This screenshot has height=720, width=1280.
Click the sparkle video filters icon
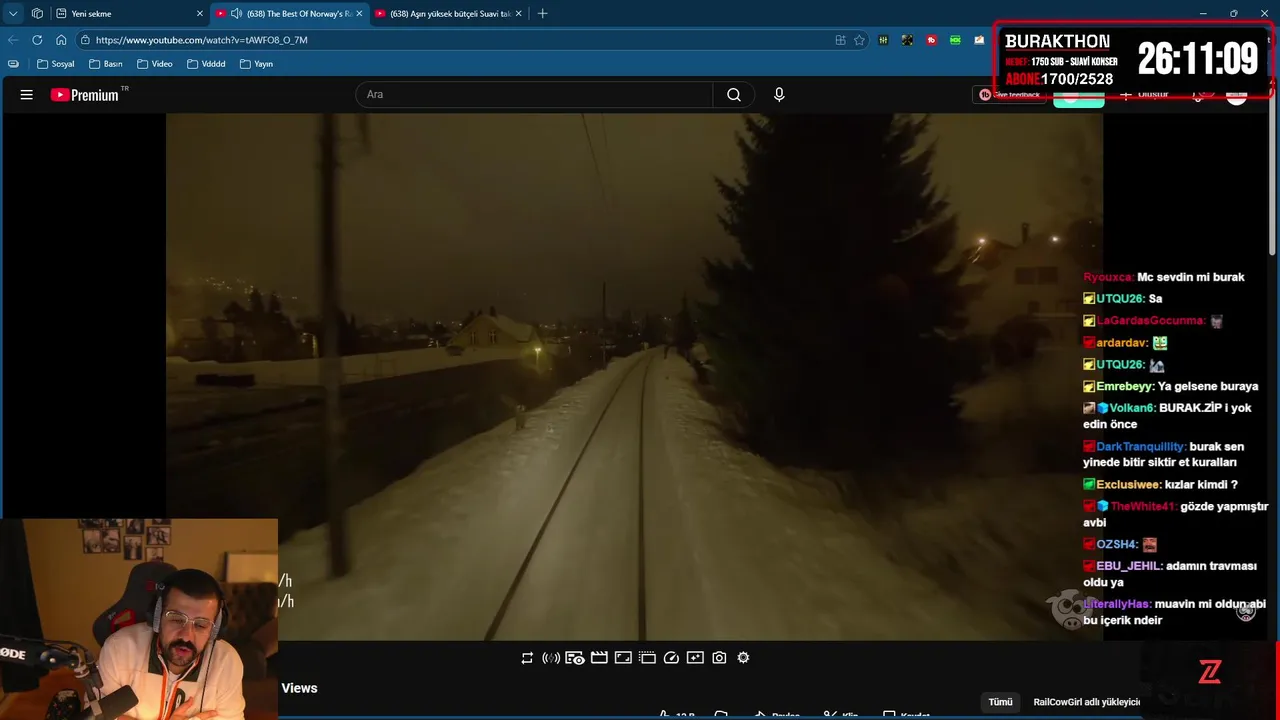[x=695, y=658]
